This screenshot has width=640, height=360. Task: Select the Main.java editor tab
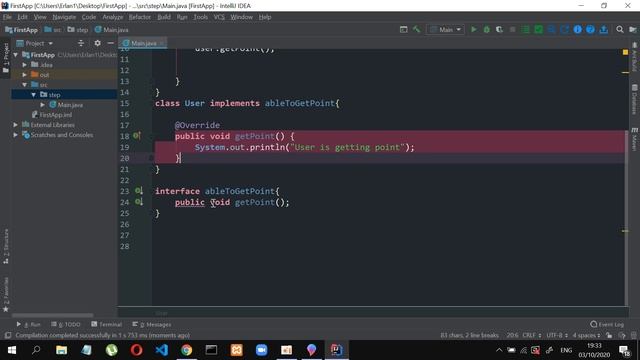[143, 43]
